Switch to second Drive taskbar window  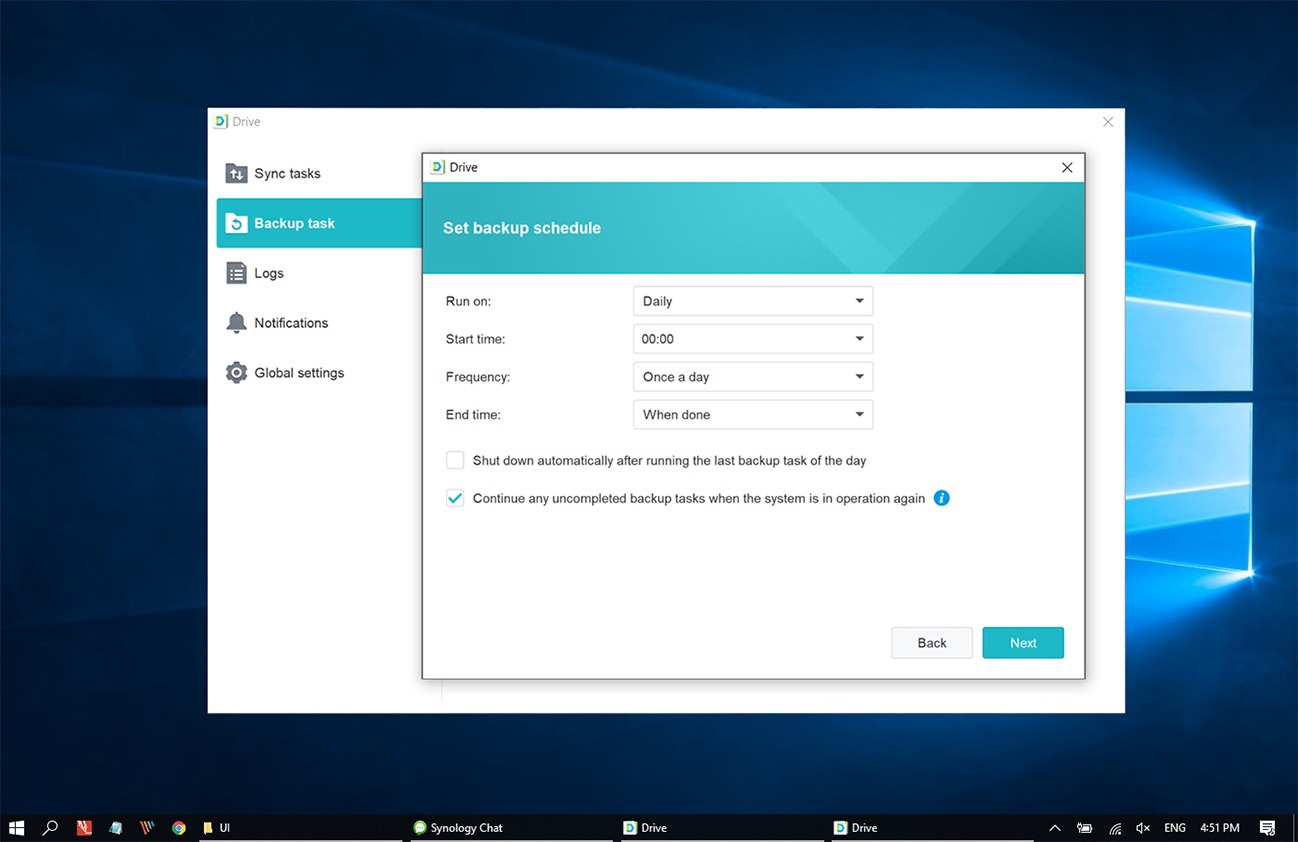pos(932,828)
